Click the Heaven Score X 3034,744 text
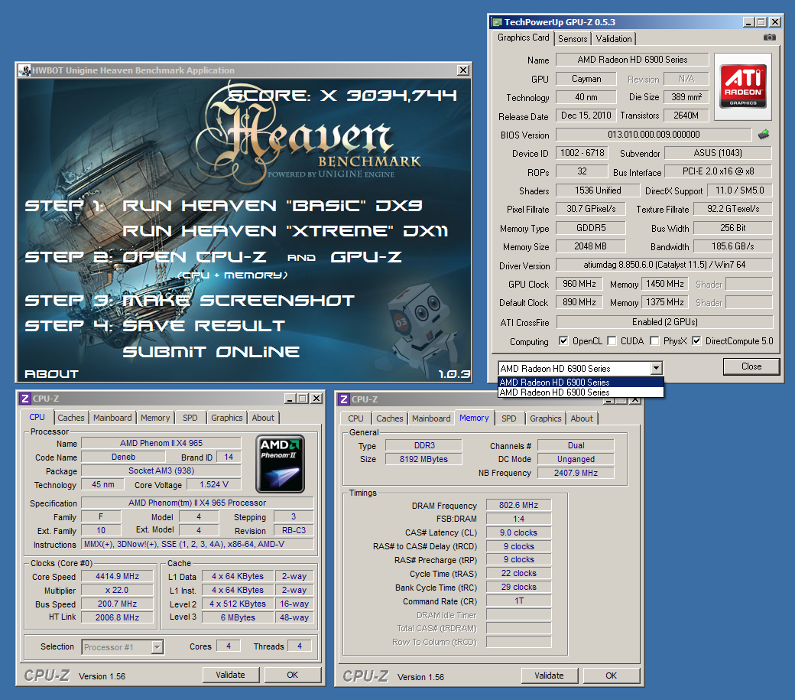The height and width of the screenshot is (700, 795). click(342, 95)
